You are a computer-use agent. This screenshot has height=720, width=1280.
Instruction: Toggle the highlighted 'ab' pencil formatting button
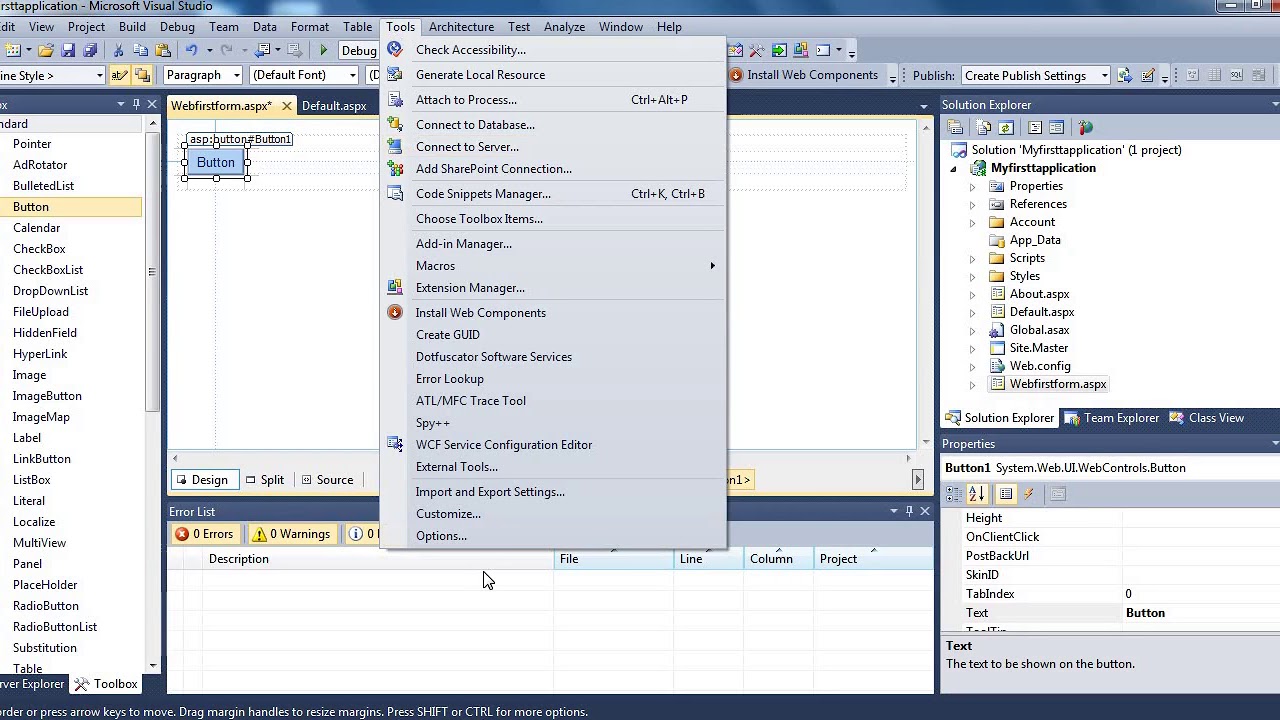coord(119,75)
